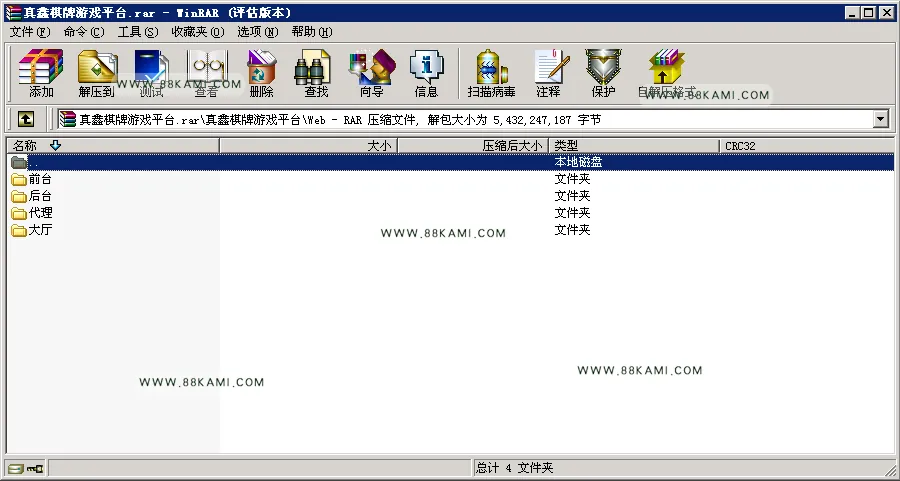Click the 保护 (Protect) shield icon
Screen dimensions: 900x481
pyautogui.click(x=603, y=73)
